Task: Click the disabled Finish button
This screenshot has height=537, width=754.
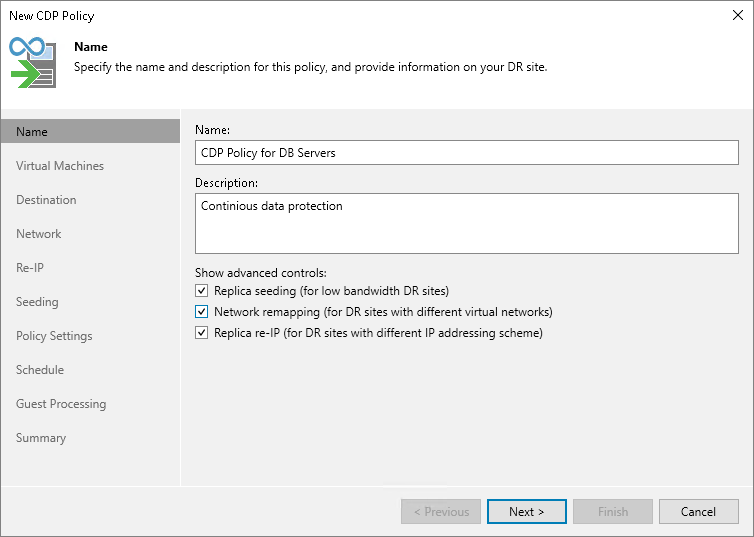Action: 613,512
